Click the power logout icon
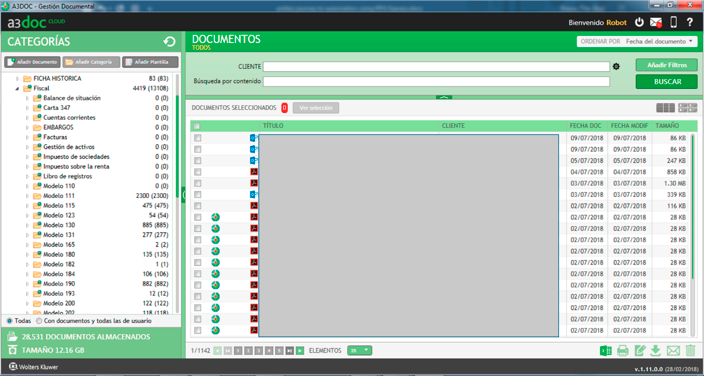Viewport: 704px width, 376px height. 639,22
